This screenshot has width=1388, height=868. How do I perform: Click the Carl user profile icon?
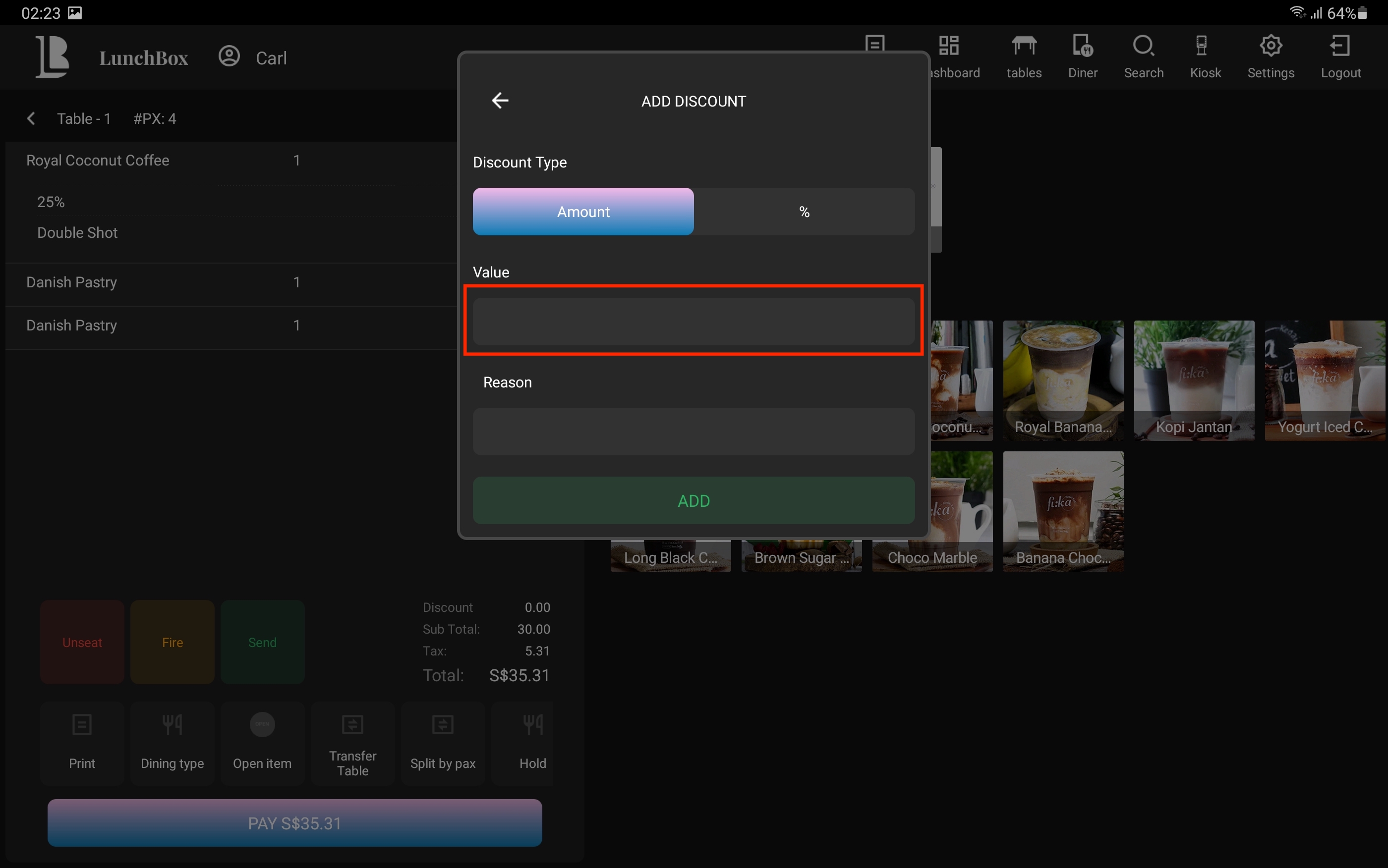click(229, 57)
